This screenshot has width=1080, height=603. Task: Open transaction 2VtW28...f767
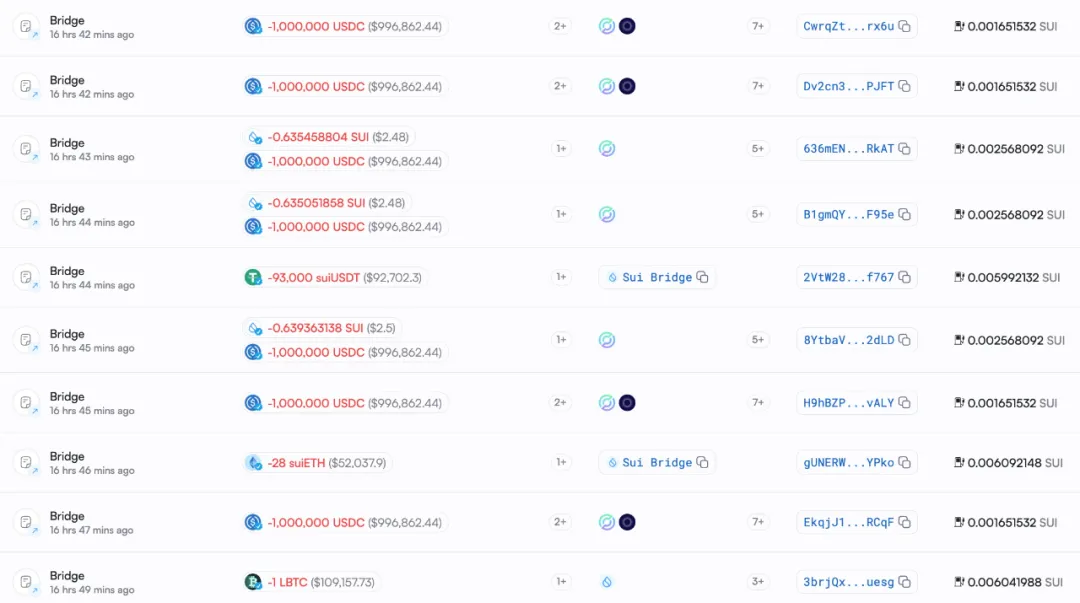[848, 278]
